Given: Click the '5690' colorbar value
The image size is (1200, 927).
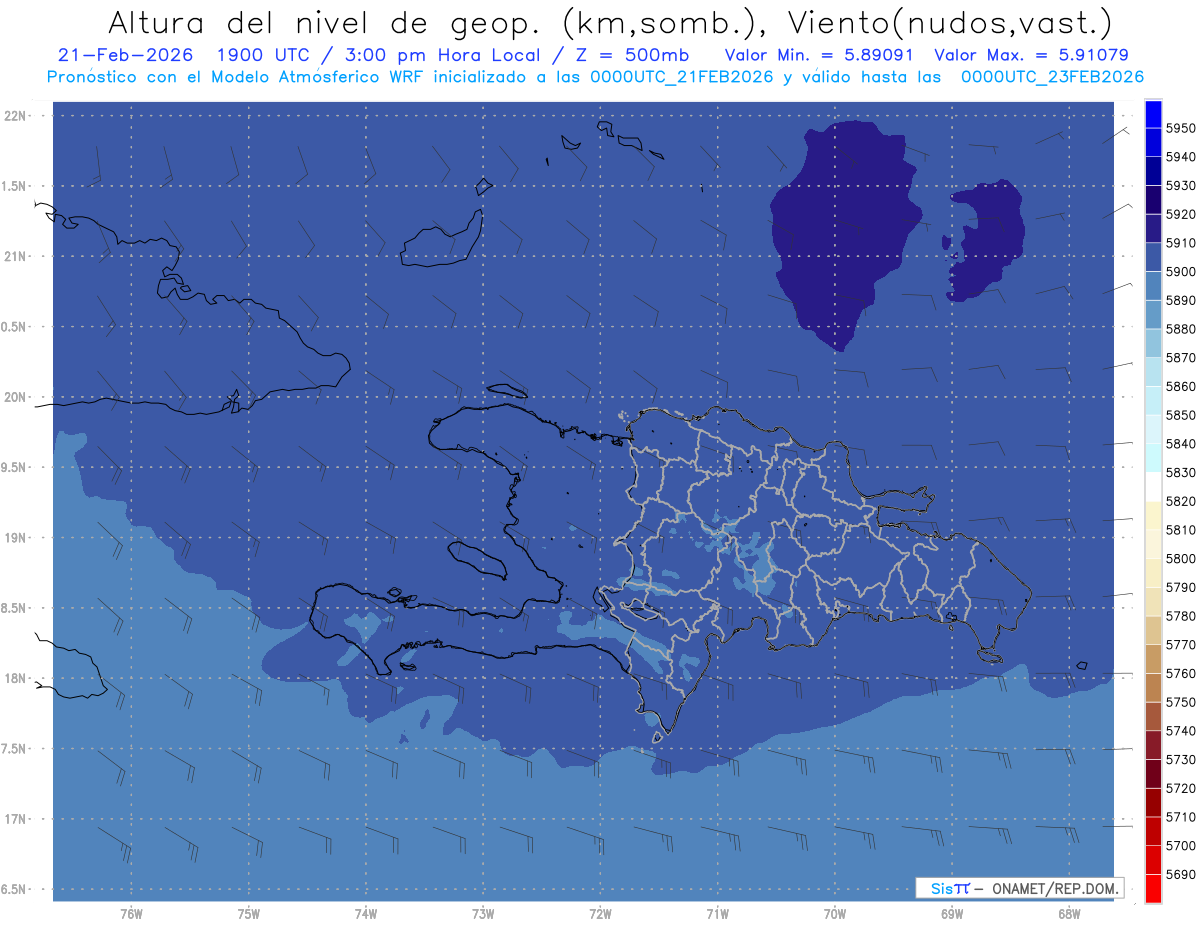Looking at the screenshot, I should 1180,875.
